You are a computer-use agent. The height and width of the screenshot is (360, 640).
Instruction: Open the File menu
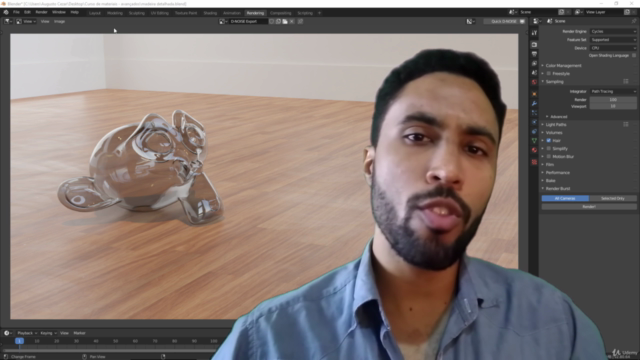(16, 13)
